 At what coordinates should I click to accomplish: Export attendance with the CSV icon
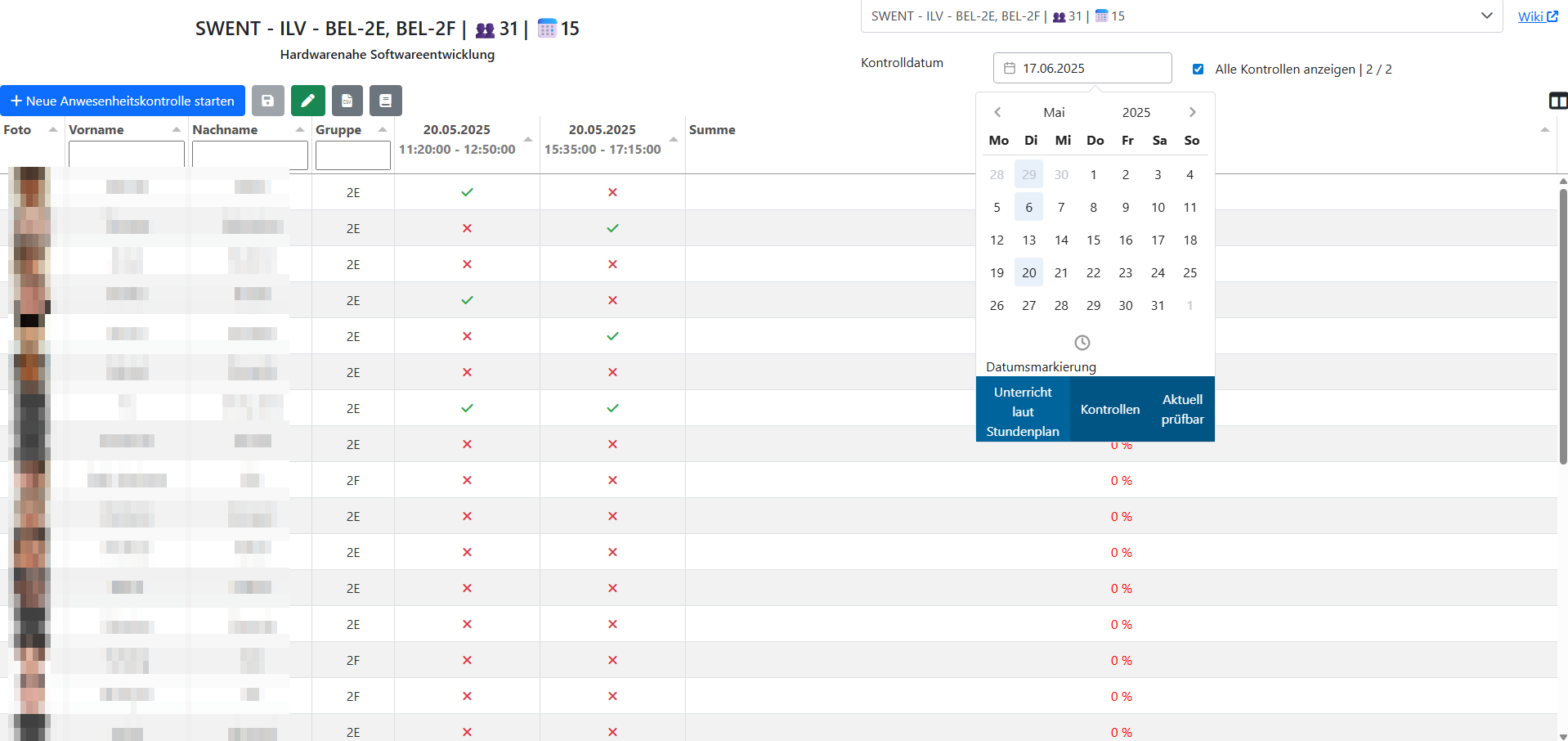coord(347,101)
